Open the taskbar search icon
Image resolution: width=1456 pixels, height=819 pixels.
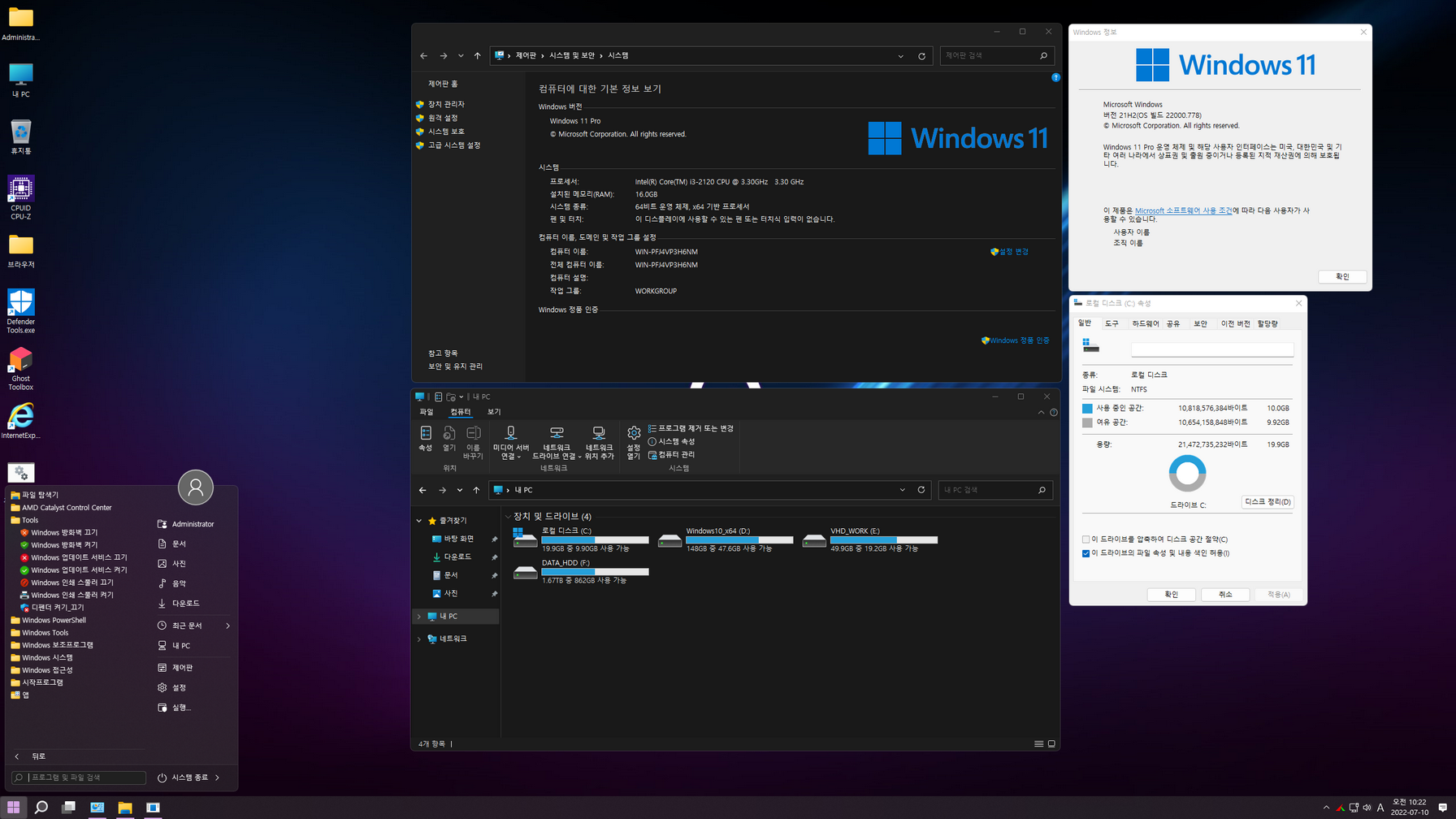tap(41, 807)
